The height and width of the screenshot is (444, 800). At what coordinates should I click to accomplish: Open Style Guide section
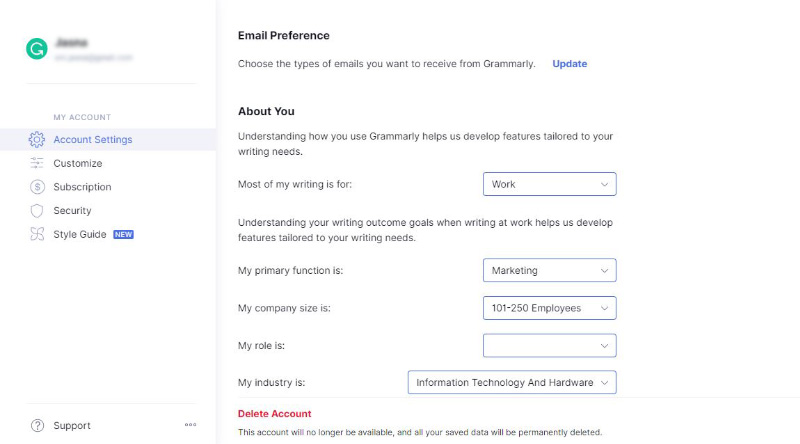pyautogui.click(x=80, y=234)
